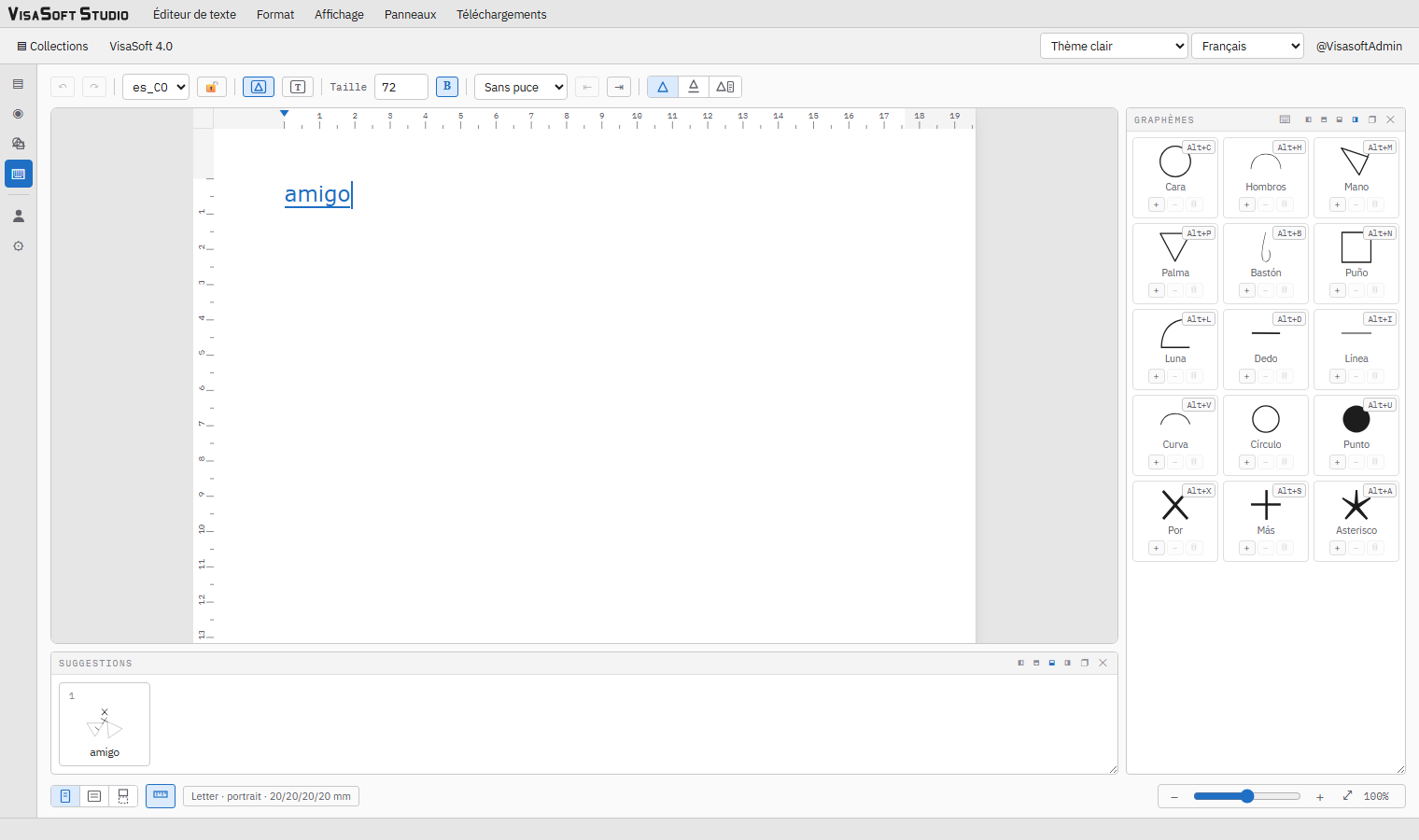Viewport: 1419px width, 840px height.
Task: Open the Français language dropdown
Action: click(x=1247, y=46)
